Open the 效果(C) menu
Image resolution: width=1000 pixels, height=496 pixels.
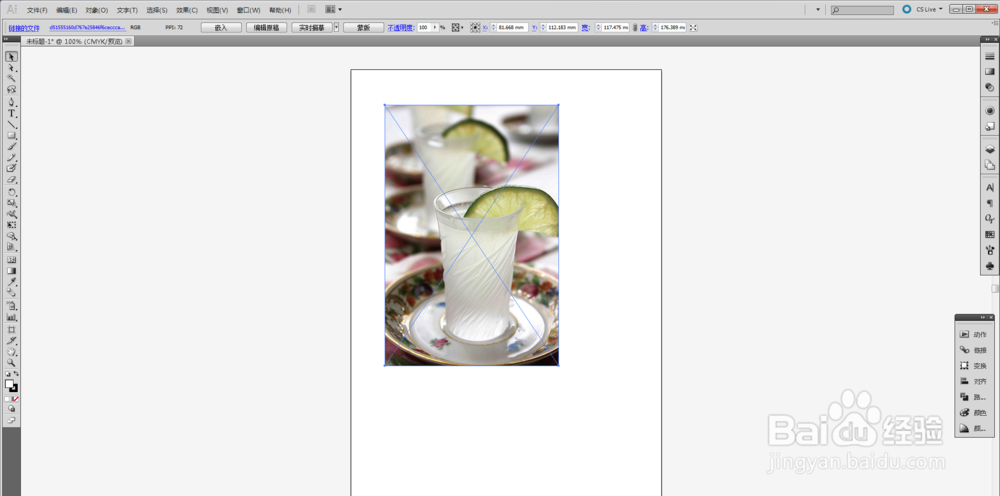pyautogui.click(x=187, y=10)
